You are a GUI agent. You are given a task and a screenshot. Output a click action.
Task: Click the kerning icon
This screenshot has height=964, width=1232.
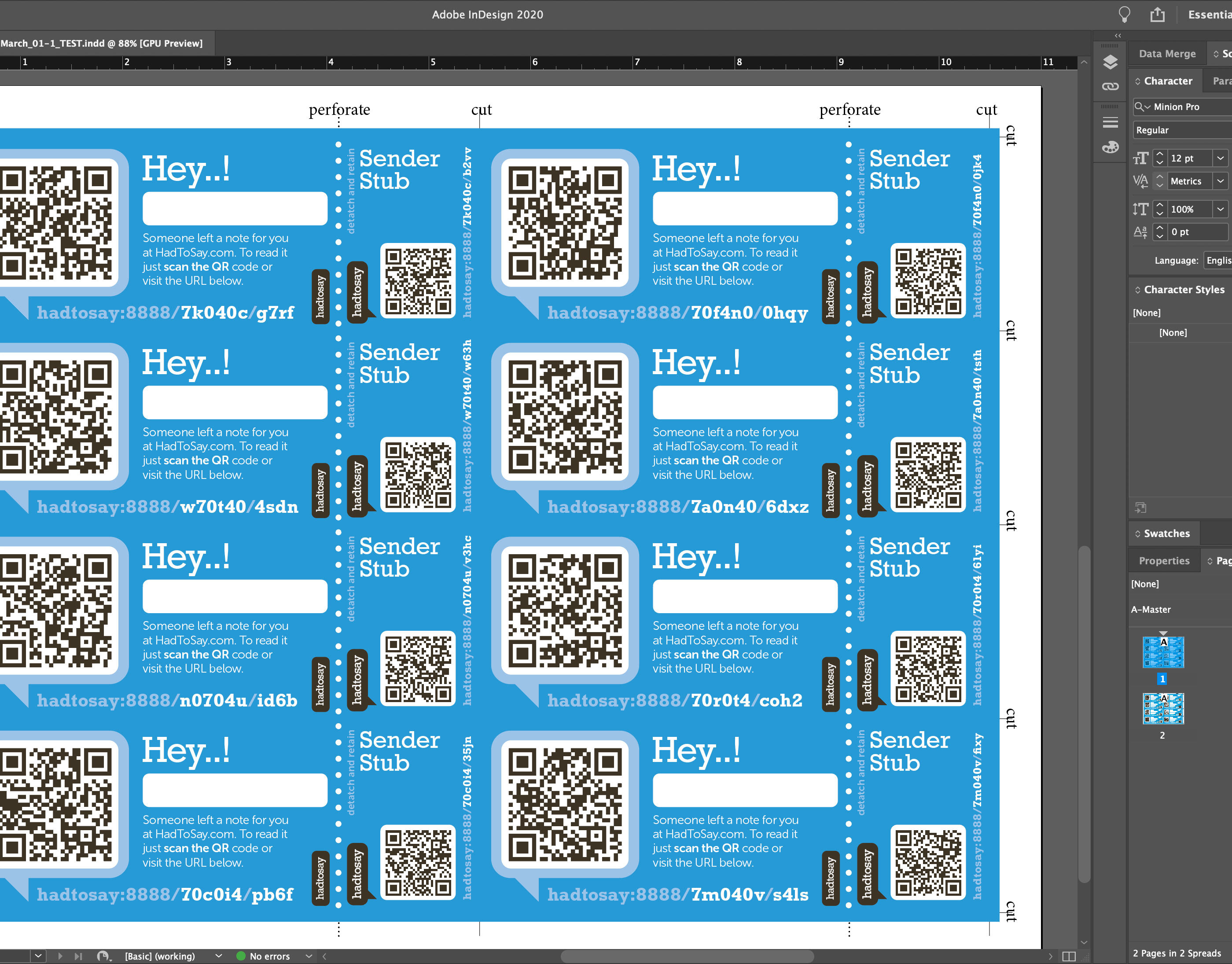click(1140, 180)
